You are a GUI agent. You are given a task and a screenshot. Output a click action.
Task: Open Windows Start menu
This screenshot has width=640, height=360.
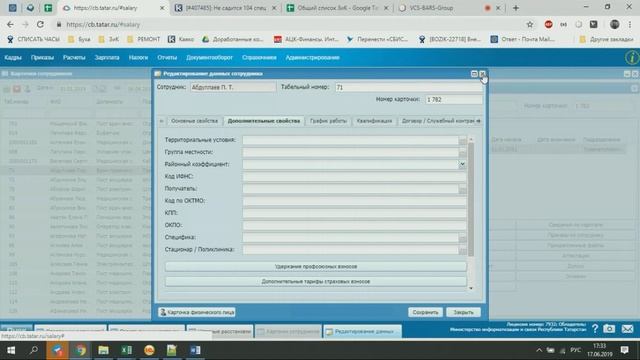click(11, 350)
